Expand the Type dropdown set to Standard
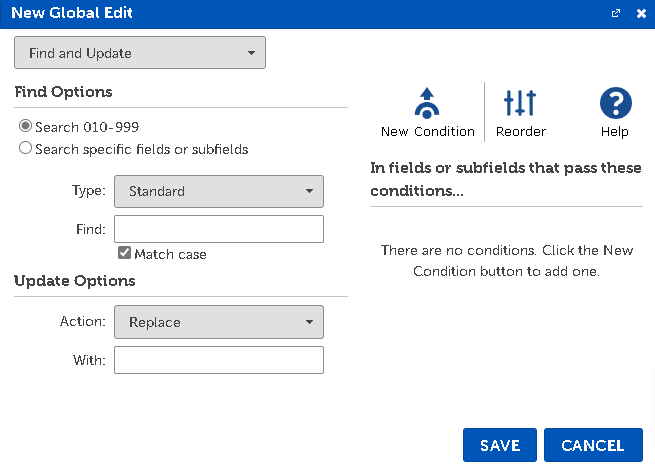 [x=219, y=191]
